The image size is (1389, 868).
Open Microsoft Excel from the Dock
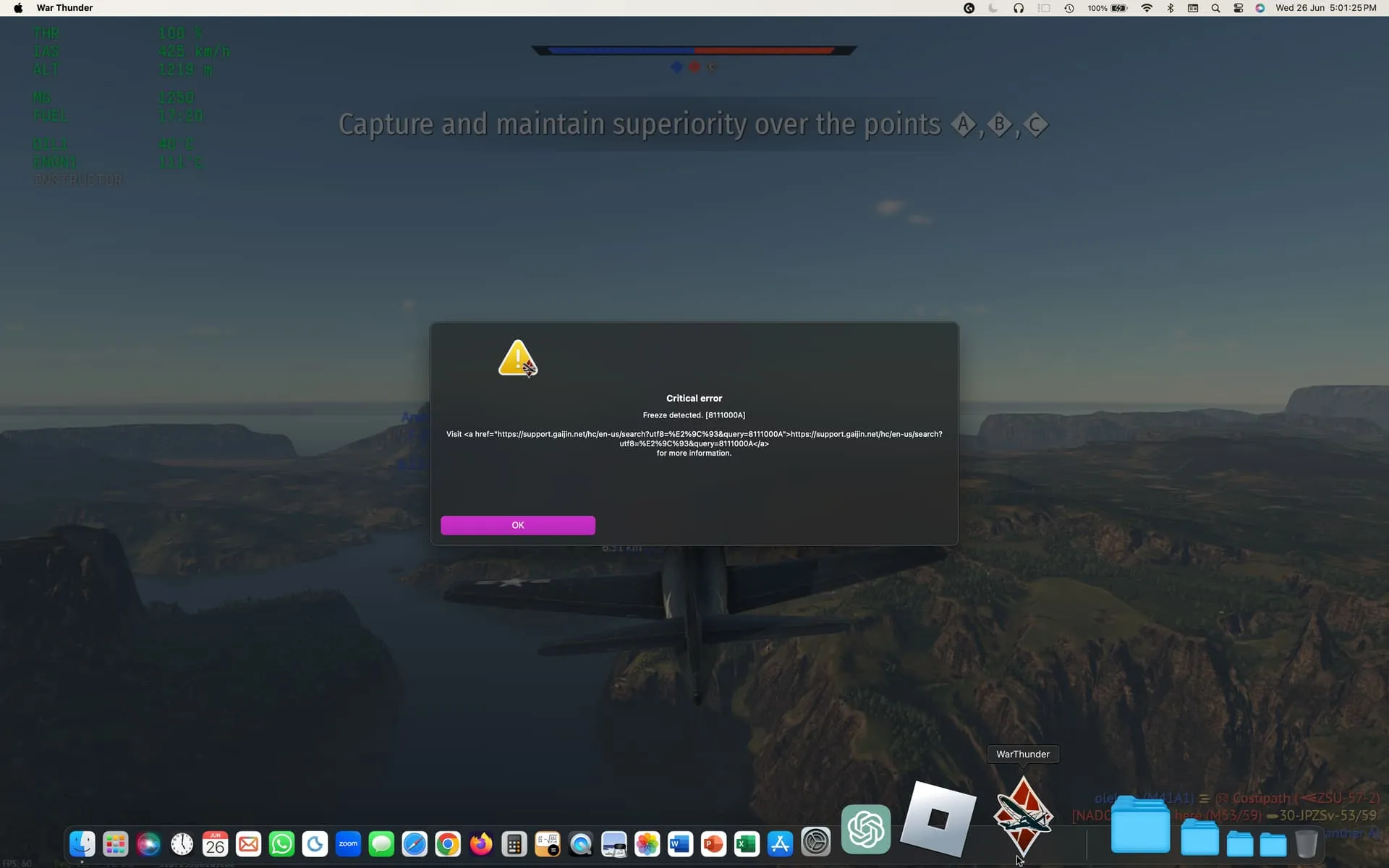747,843
